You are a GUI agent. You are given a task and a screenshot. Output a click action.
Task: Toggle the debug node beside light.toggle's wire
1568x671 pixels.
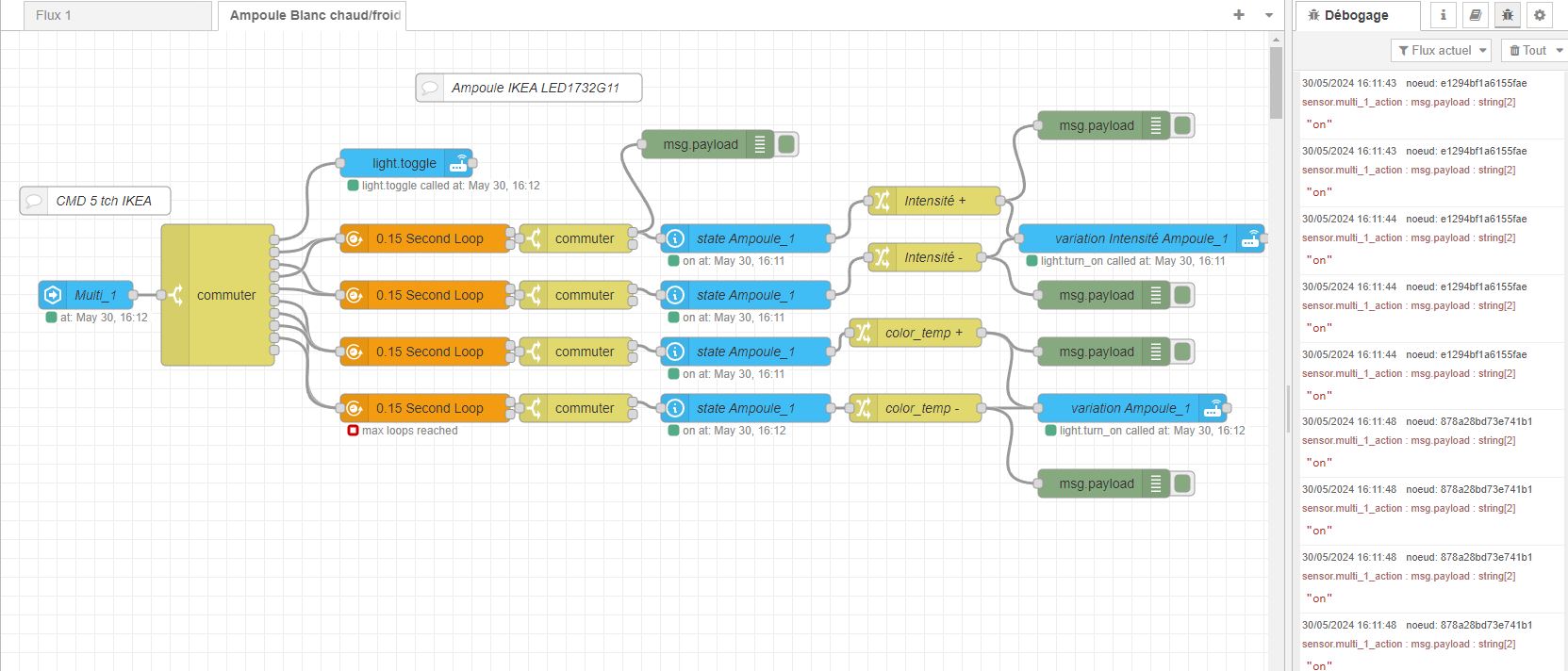click(x=786, y=144)
